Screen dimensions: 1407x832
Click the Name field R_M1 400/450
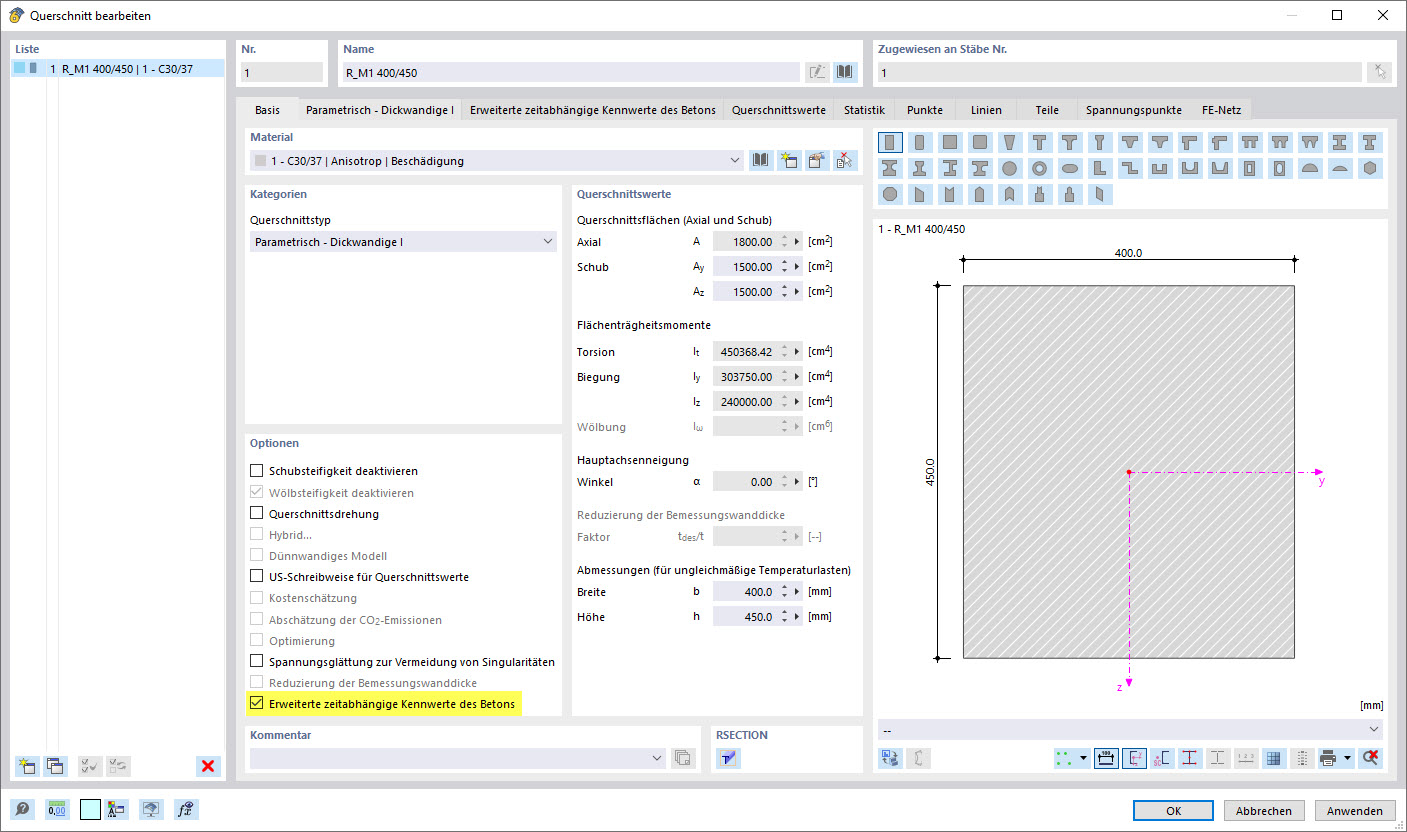tap(571, 72)
